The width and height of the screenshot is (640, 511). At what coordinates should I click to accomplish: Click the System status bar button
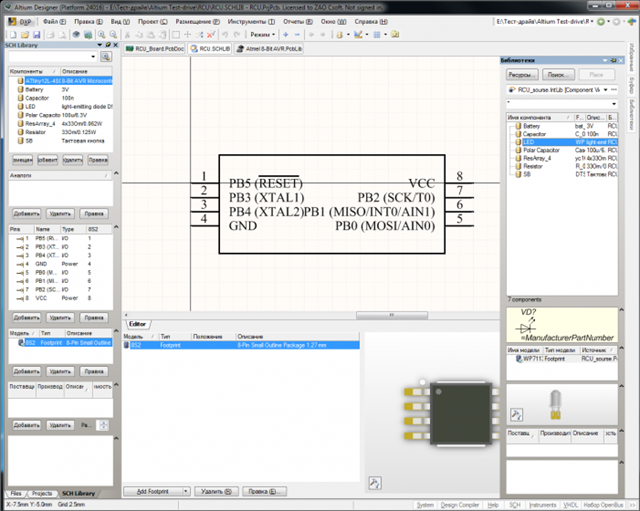[425, 505]
